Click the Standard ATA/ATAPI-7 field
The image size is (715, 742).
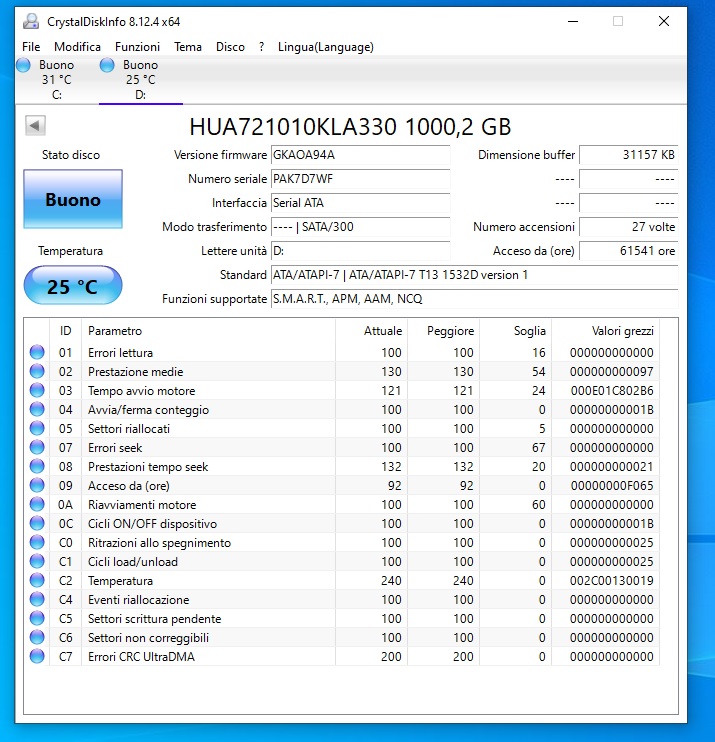pos(475,275)
